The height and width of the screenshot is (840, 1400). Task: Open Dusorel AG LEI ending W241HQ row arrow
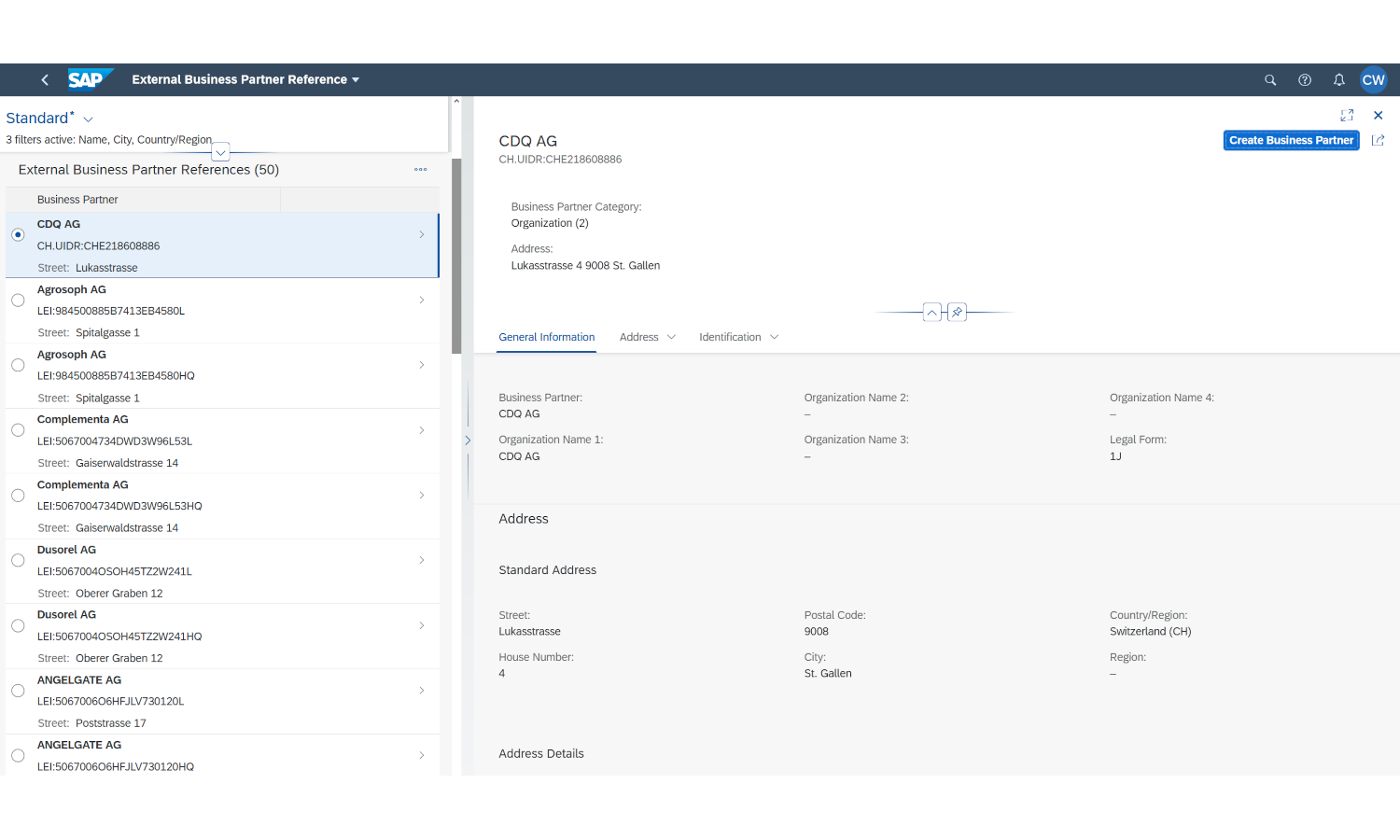click(x=422, y=625)
